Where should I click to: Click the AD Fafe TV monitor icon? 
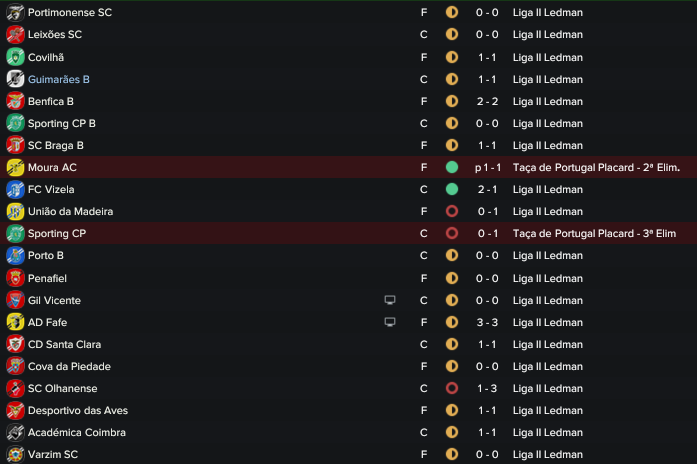click(x=390, y=322)
